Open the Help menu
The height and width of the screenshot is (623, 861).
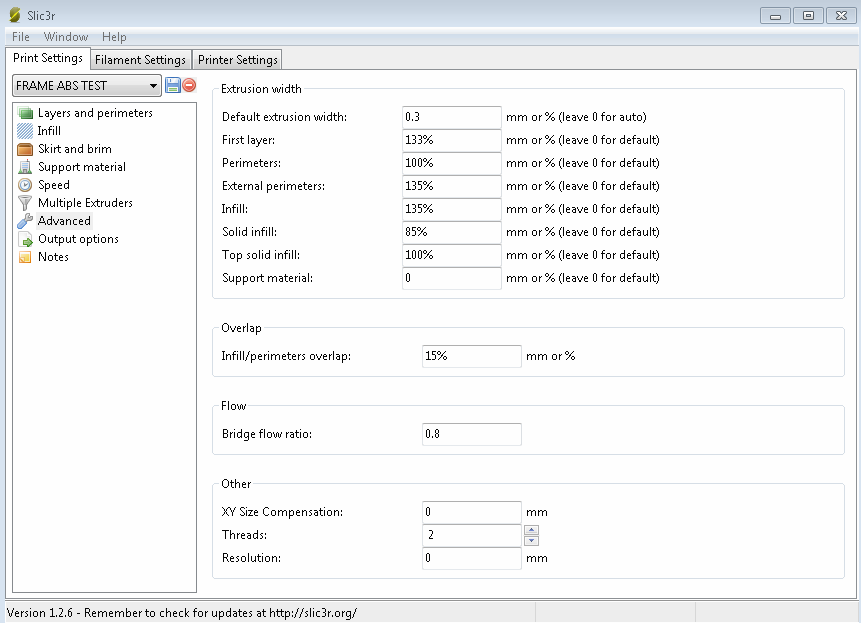pyautogui.click(x=114, y=37)
